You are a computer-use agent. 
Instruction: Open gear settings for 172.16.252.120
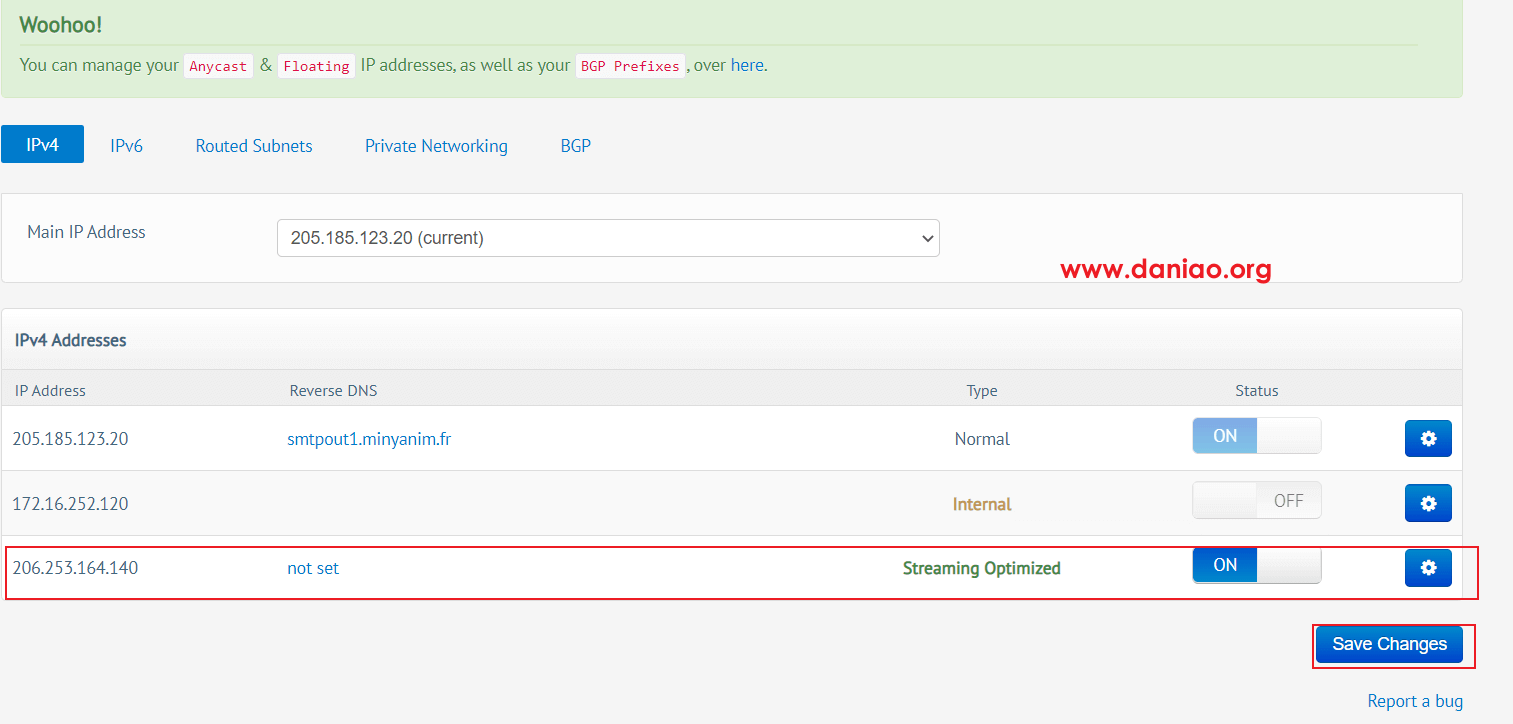pos(1428,503)
